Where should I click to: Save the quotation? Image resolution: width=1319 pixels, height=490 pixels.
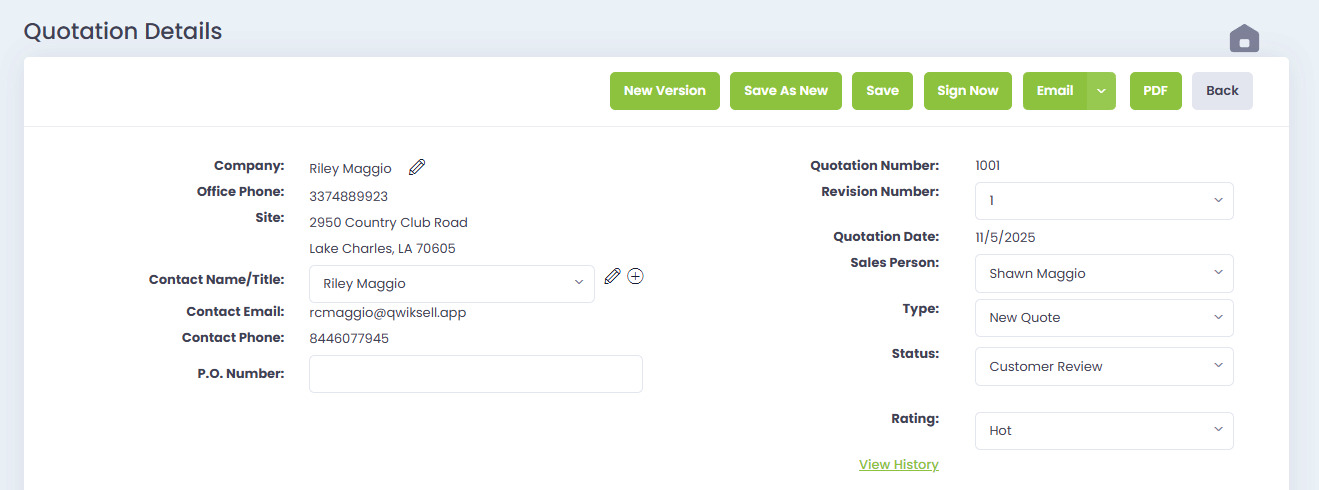pyautogui.click(x=882, y=91)
